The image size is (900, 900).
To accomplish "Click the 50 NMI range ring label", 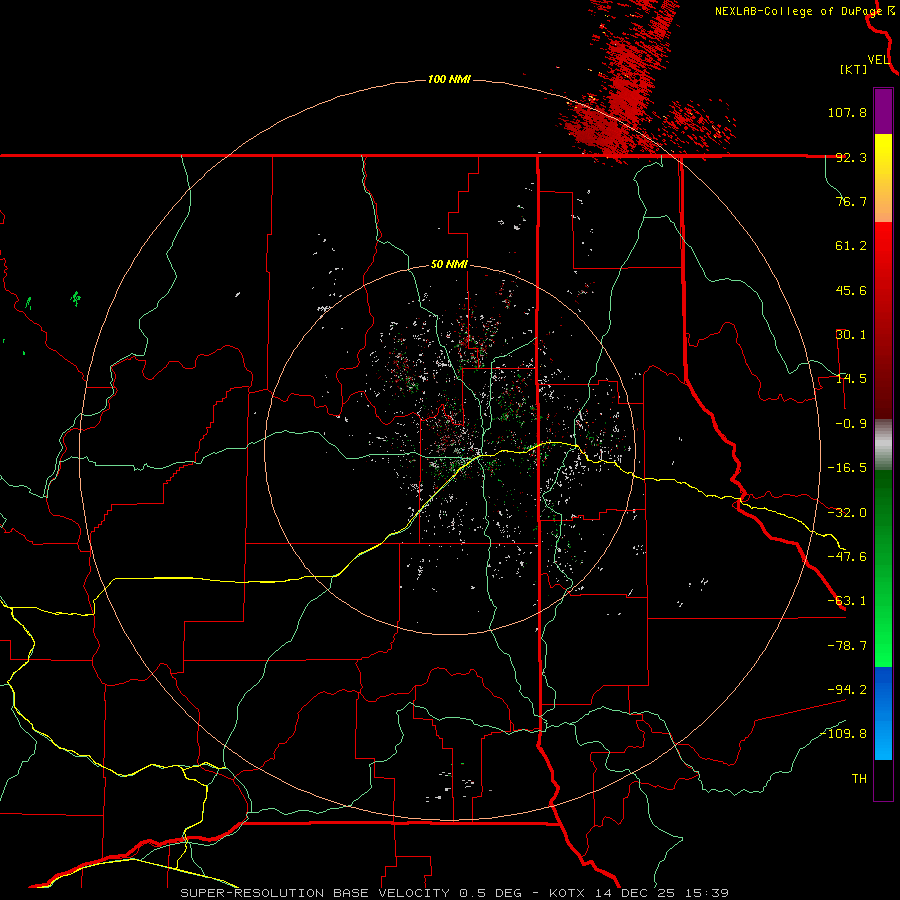I will (x=449, y=265).
